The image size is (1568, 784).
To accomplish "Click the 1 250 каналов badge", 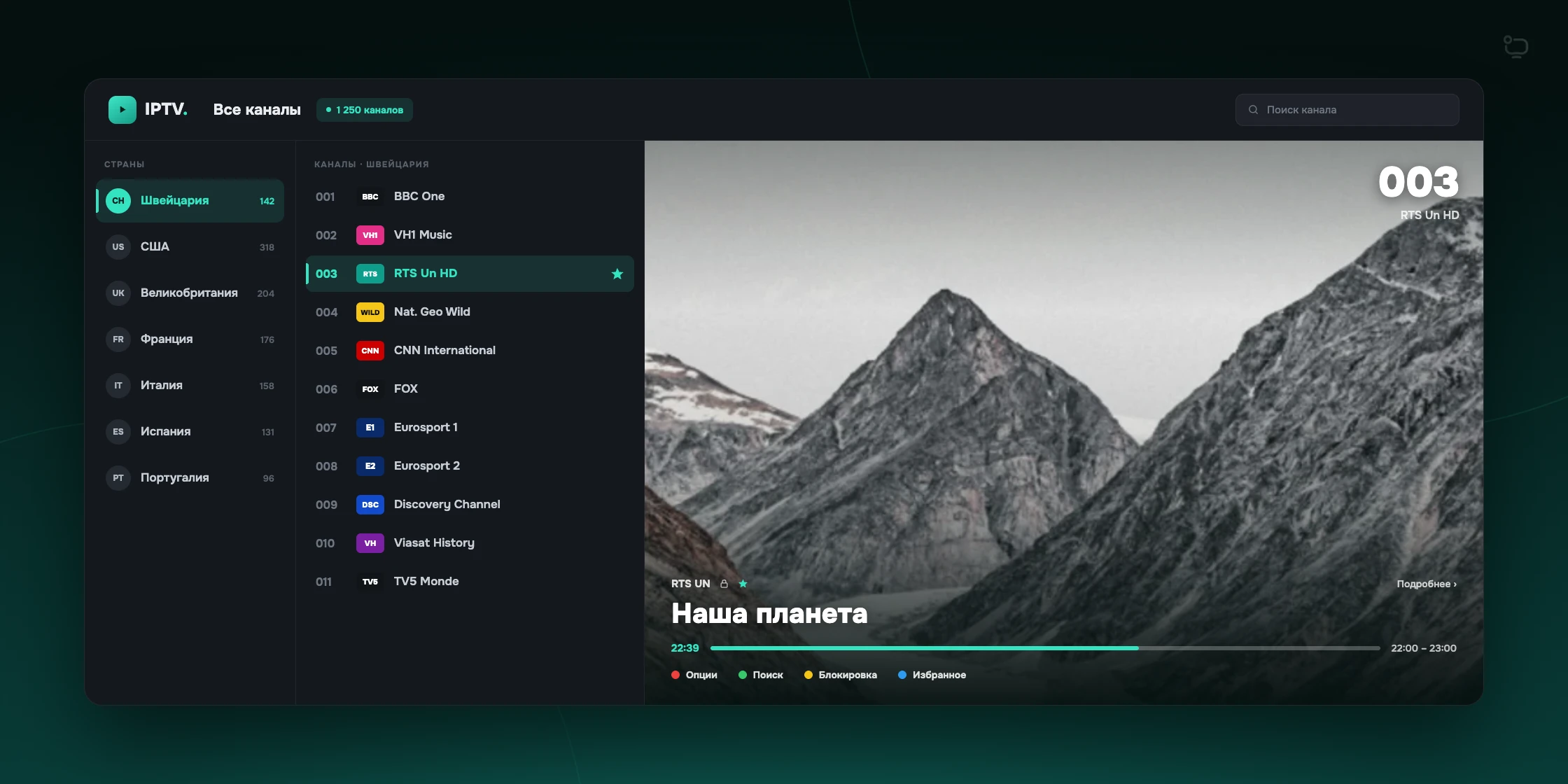I will tap(365, 110).
